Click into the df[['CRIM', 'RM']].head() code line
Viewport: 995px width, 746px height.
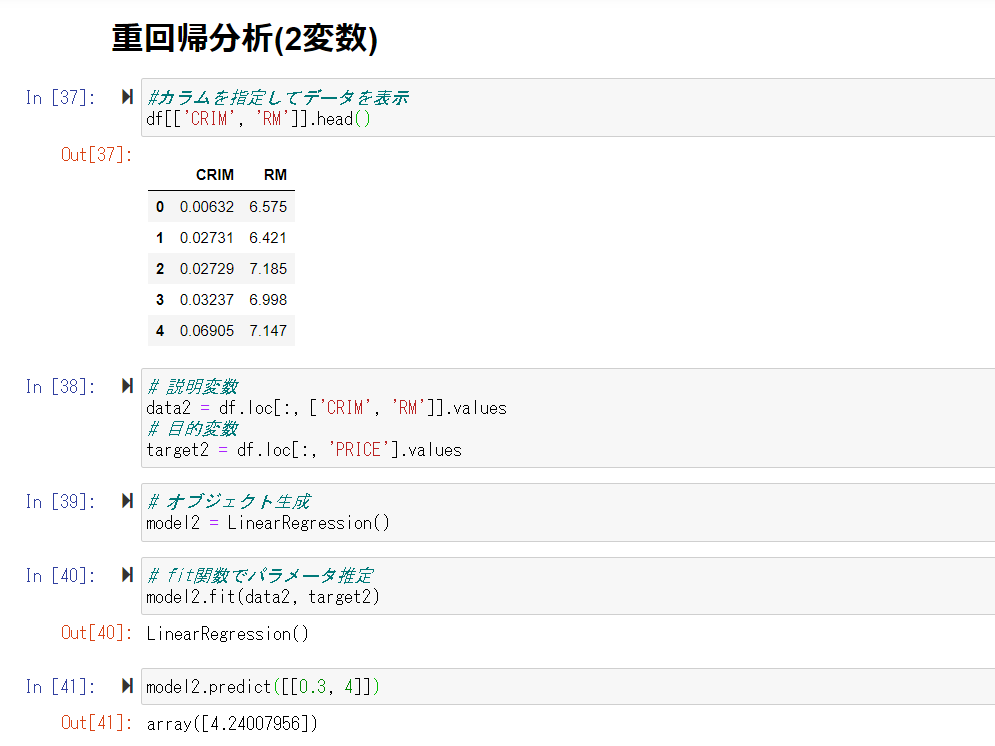tap(258, 119)
